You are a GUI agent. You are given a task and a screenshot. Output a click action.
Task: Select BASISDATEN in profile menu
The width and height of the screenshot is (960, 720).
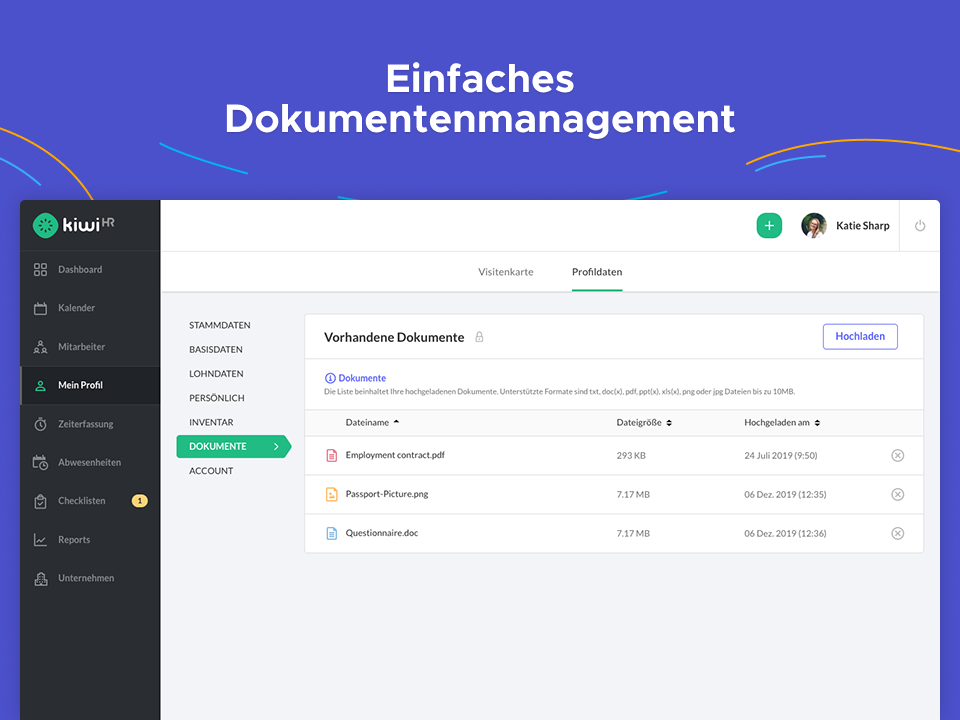click(x=216, y=350)
